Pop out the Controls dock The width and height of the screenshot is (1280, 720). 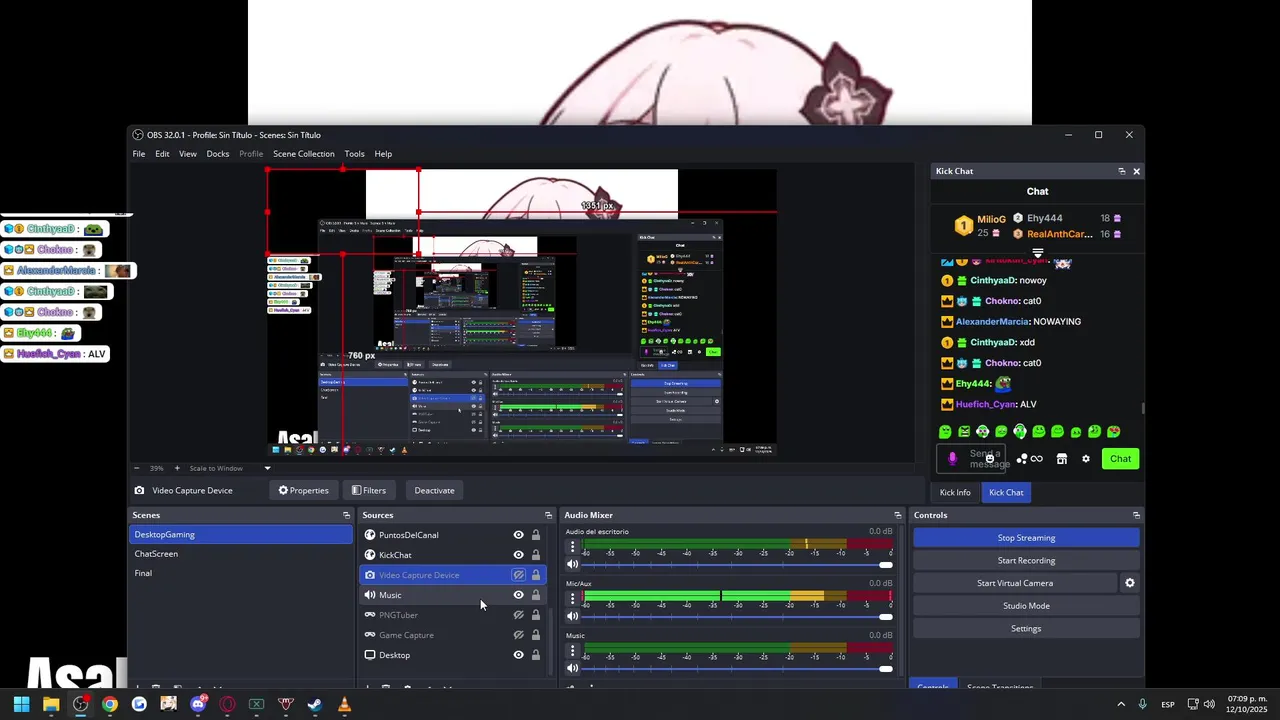1136,515
